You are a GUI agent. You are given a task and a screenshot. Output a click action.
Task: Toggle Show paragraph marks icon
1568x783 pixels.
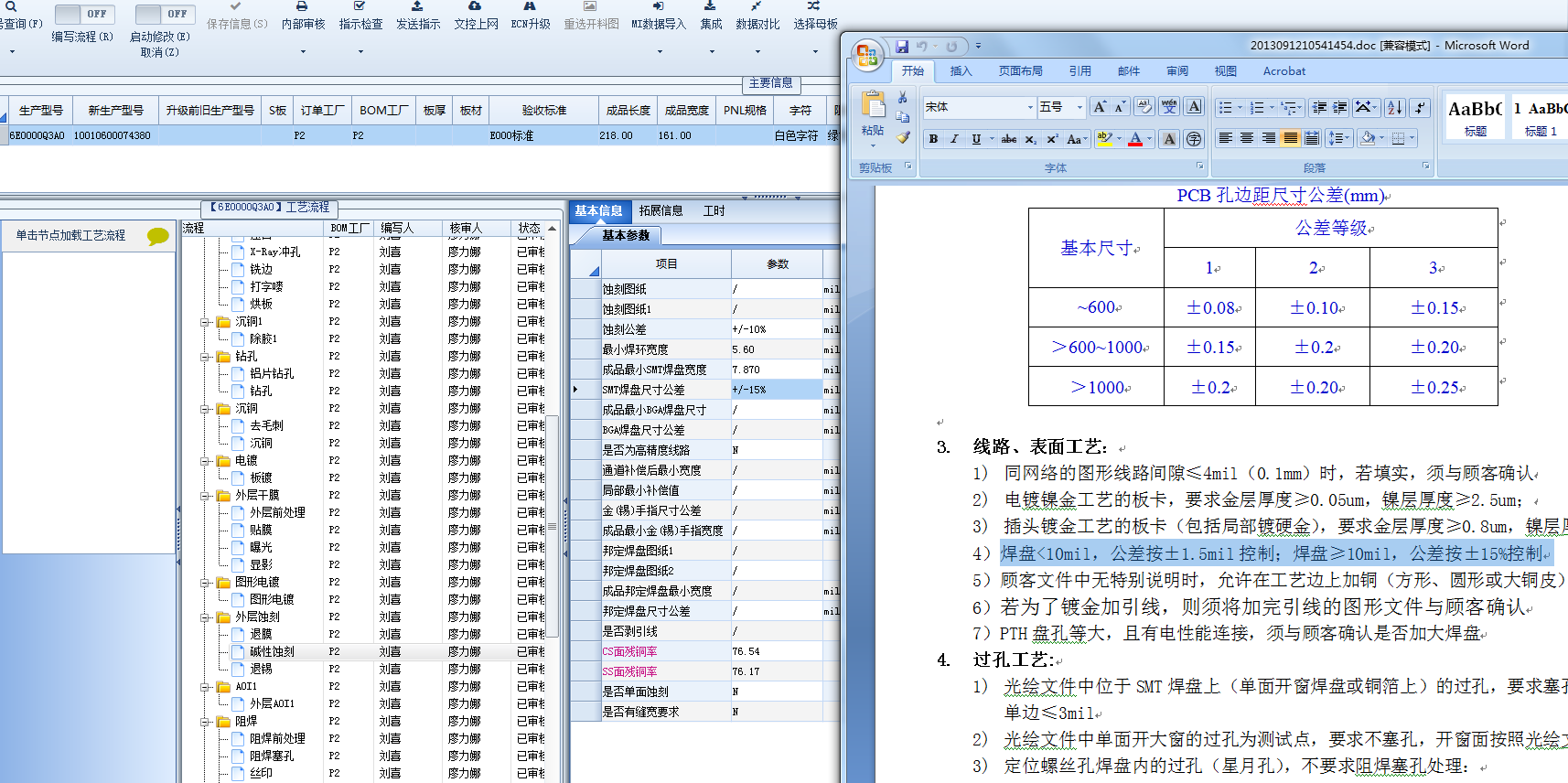click(1420, 107)
